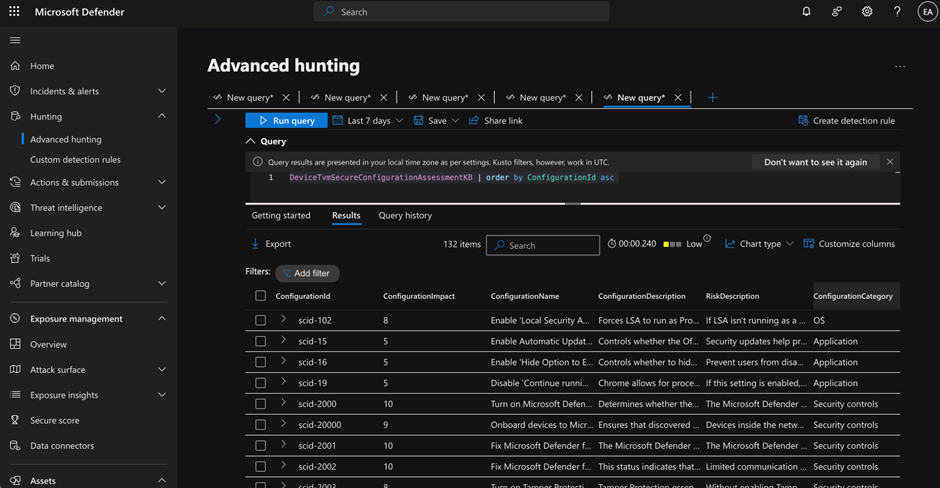The width and height of the screenshot is (940, 488).
Task: Check the scid-2000 row checkbox
Action: (x=260, y=403)
